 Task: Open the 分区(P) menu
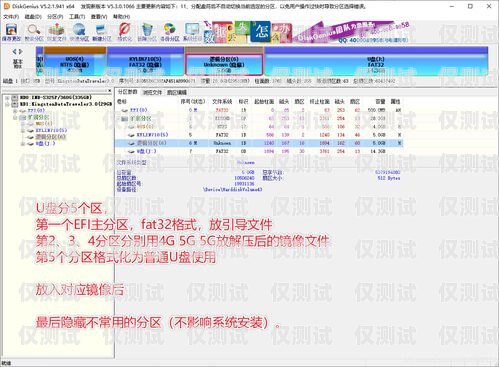click(55, 16)
